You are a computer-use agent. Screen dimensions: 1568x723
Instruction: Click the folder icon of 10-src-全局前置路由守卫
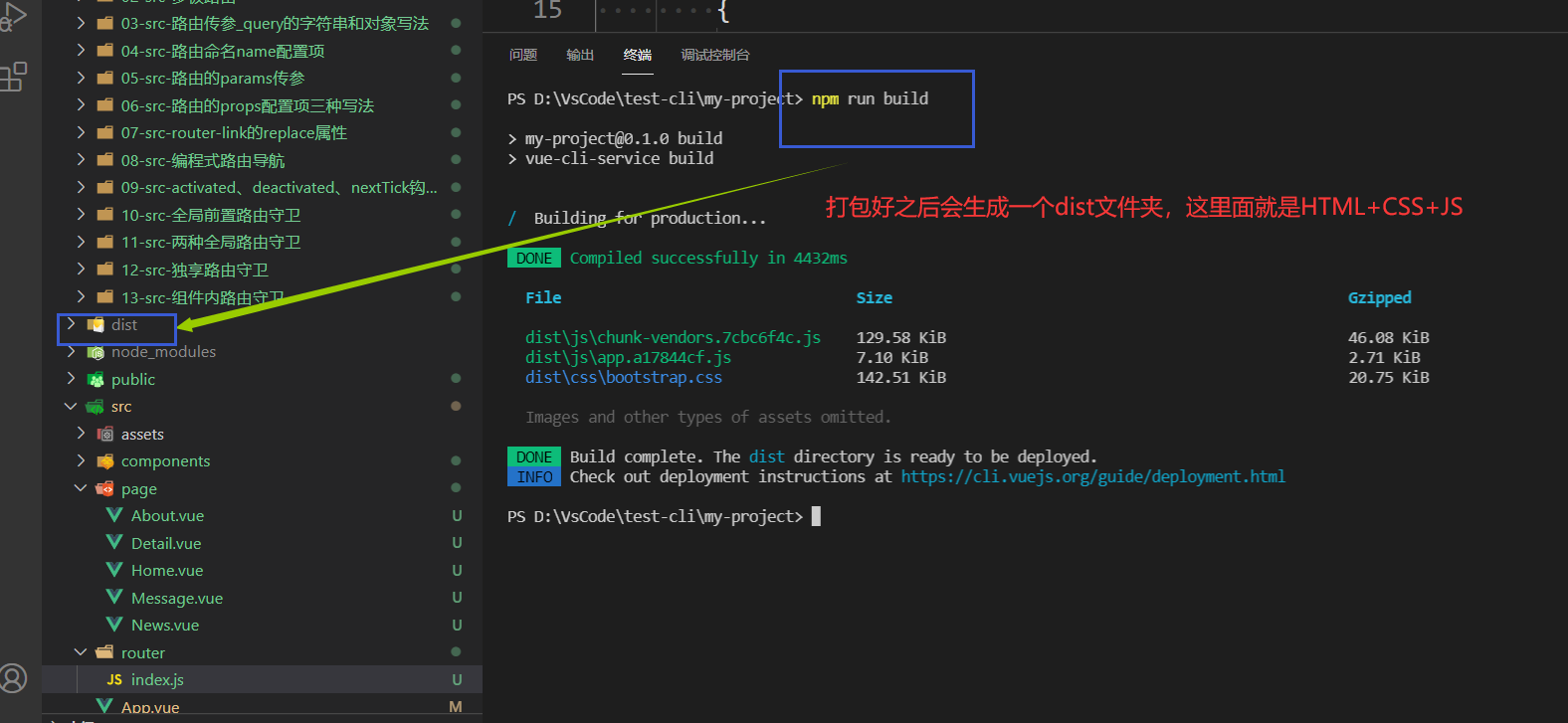104,215
